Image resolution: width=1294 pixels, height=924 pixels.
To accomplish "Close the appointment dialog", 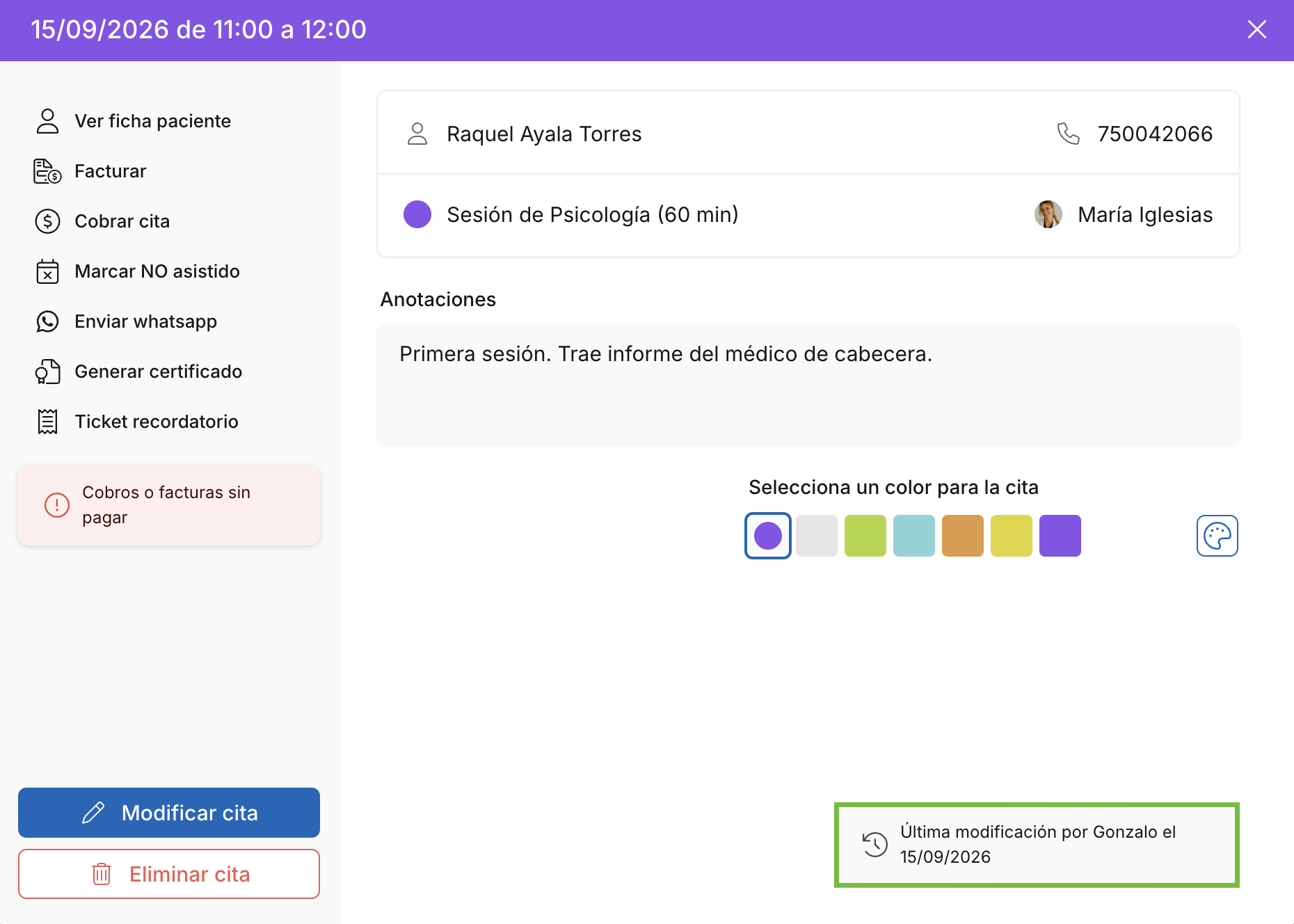I will [x=1257, y=29].
